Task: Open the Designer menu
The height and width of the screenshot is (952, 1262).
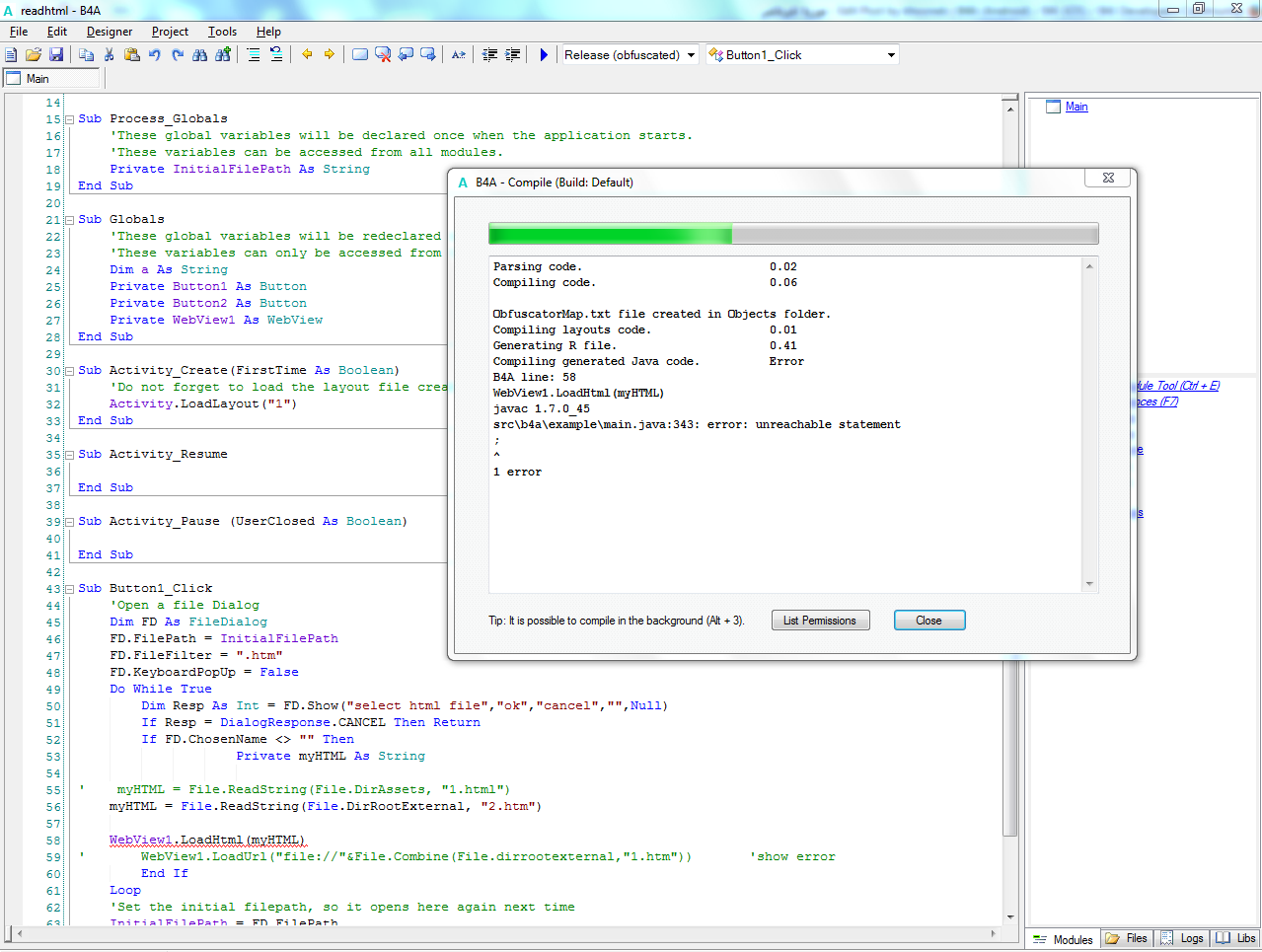Action: click(x=110, y=32)
